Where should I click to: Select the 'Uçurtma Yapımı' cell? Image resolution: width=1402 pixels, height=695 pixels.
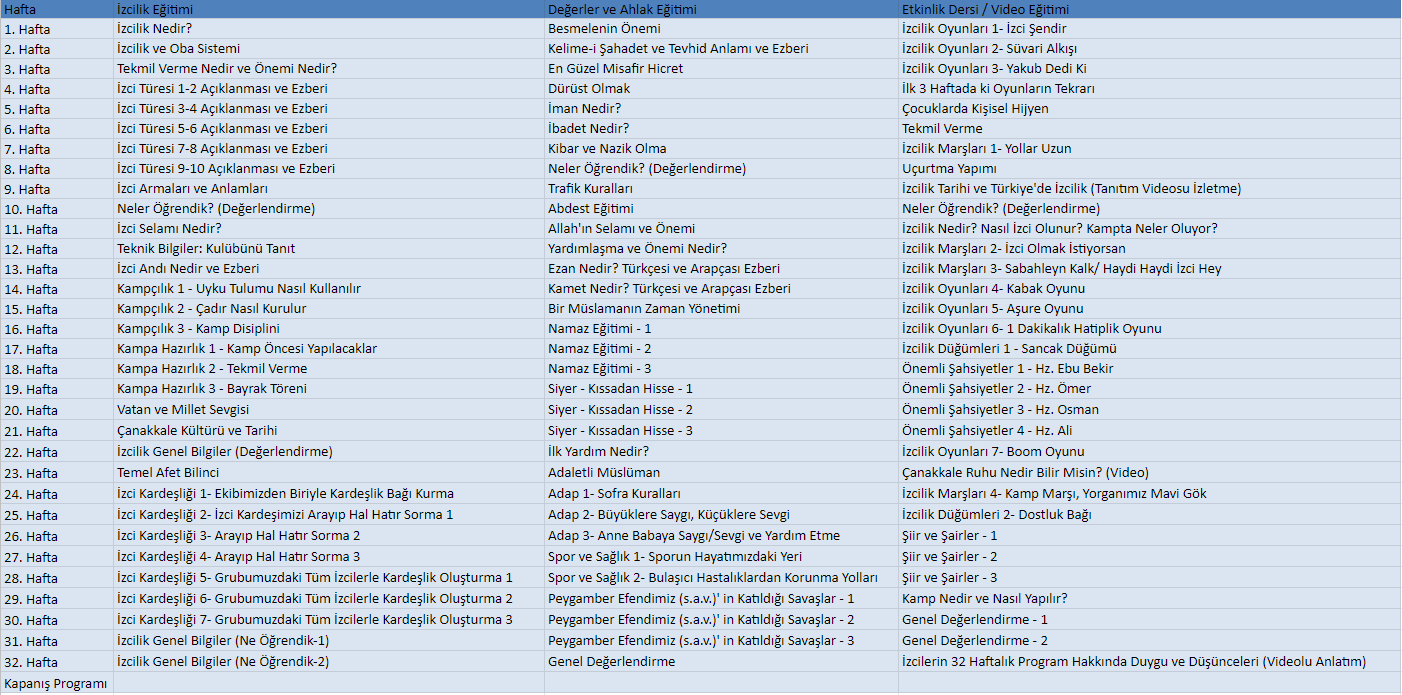[1149, 169]
